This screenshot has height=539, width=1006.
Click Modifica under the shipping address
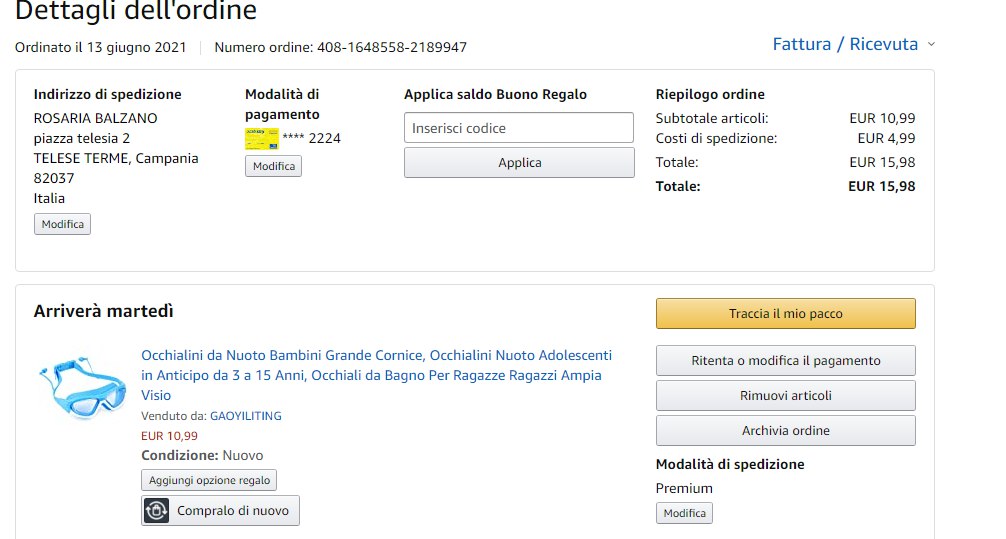[x=62, y=225]
